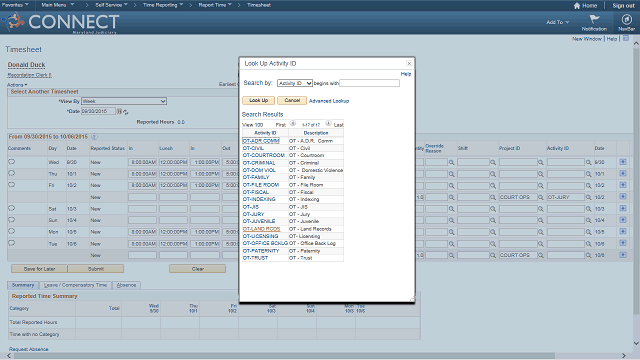Click the comment bubble for Thu 10/1
Viewport: 640px width, 360px height.
11,173
